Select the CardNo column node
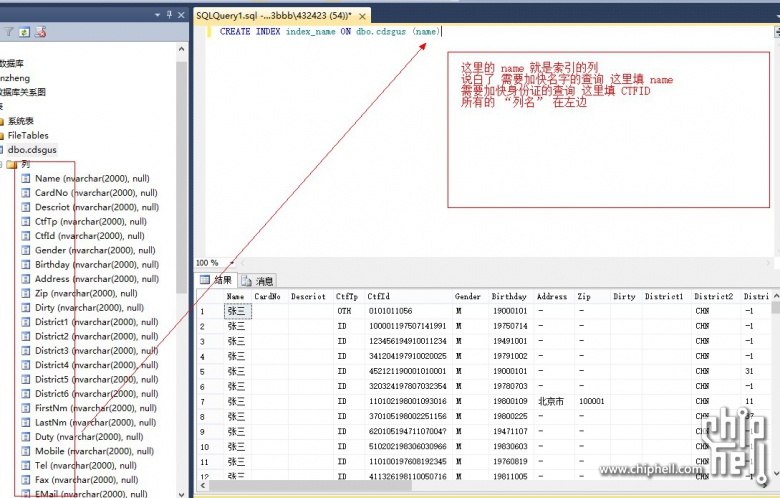The height and width of the screenshot is (498, 780). click(96, 193)
